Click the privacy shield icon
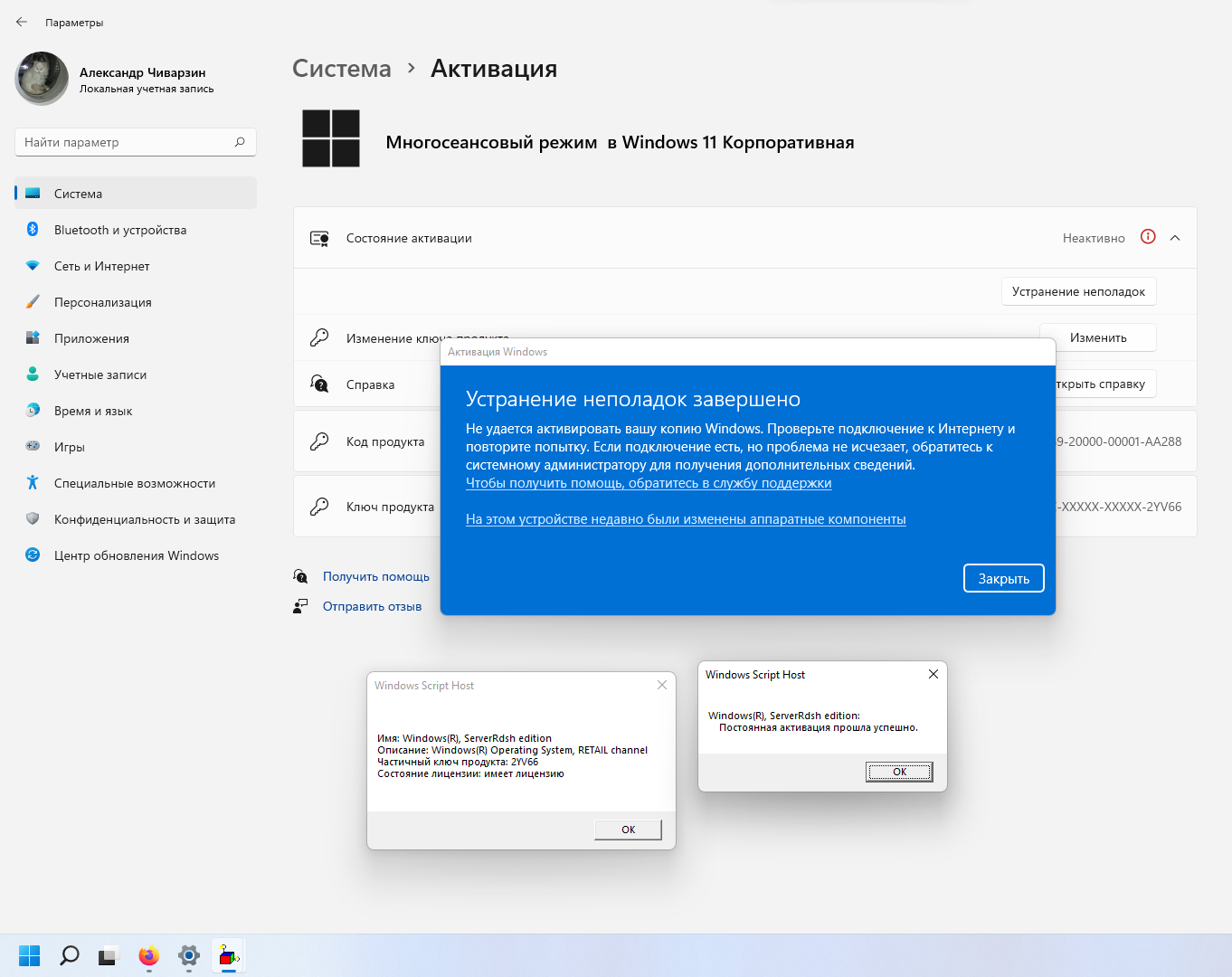Image resolution: width=1232 pixels, height=977 pixels. click(x=33, y=518)
